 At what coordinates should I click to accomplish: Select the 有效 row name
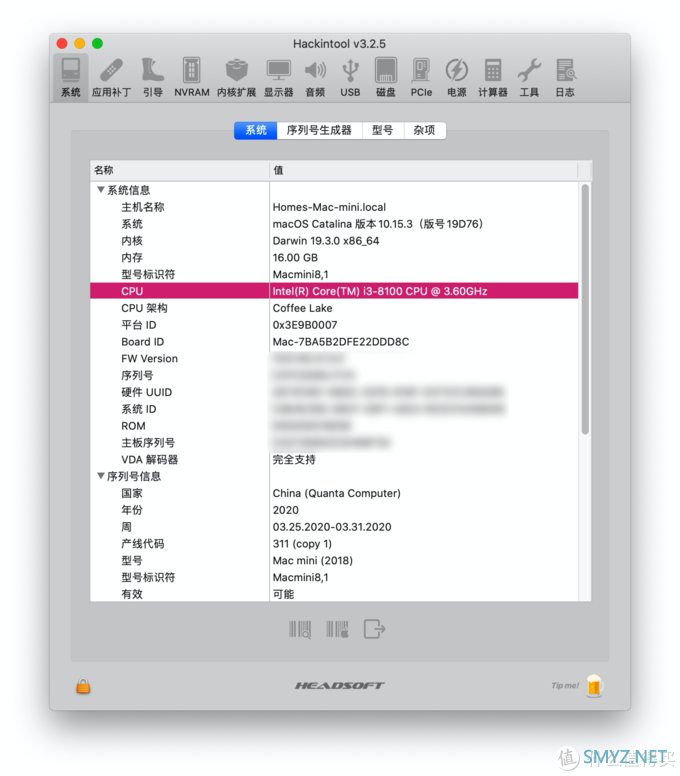click(x=132, y=594)
